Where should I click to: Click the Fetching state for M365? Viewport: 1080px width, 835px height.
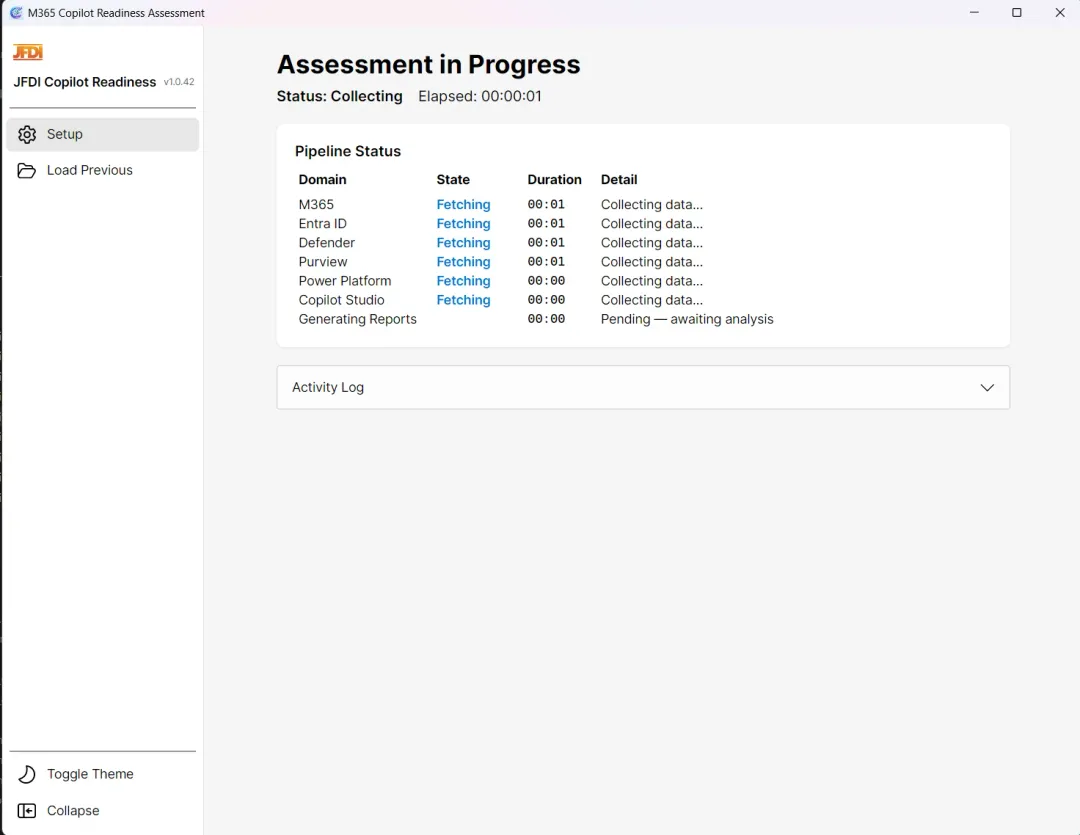point(464,205)
